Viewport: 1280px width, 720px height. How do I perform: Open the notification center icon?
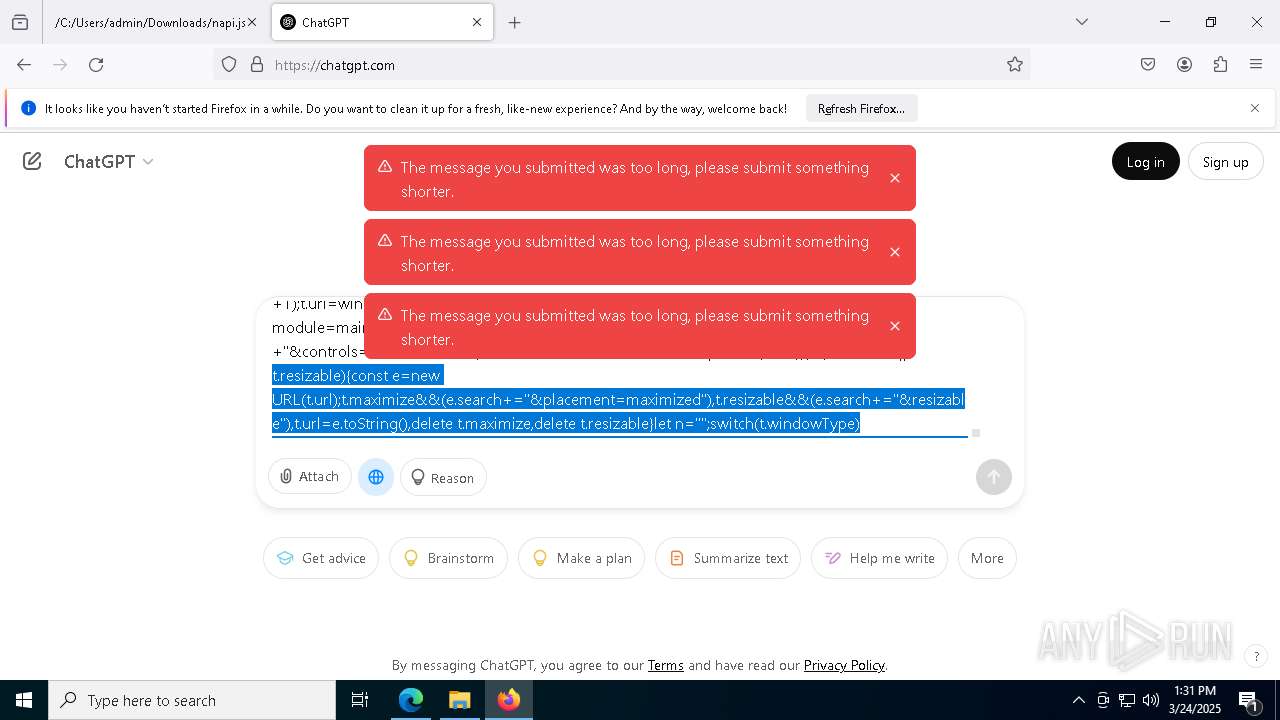pos(1249,700)
